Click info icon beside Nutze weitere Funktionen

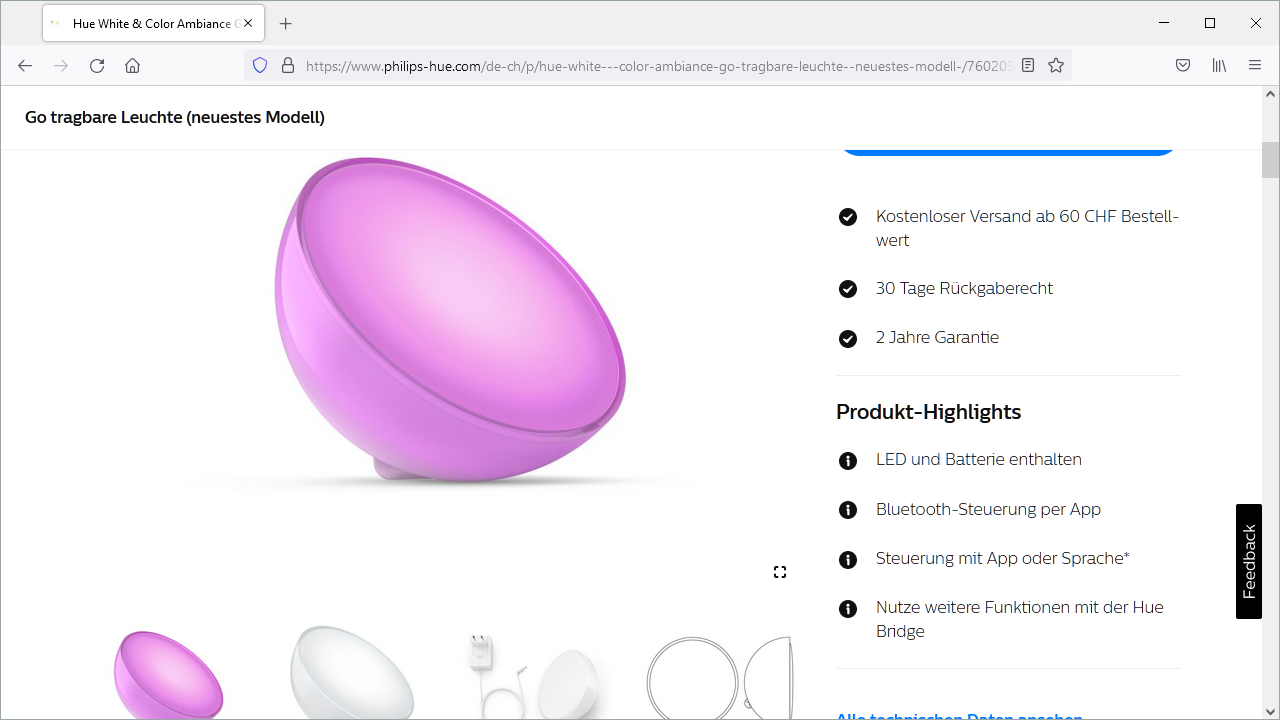tap(848, 609)
